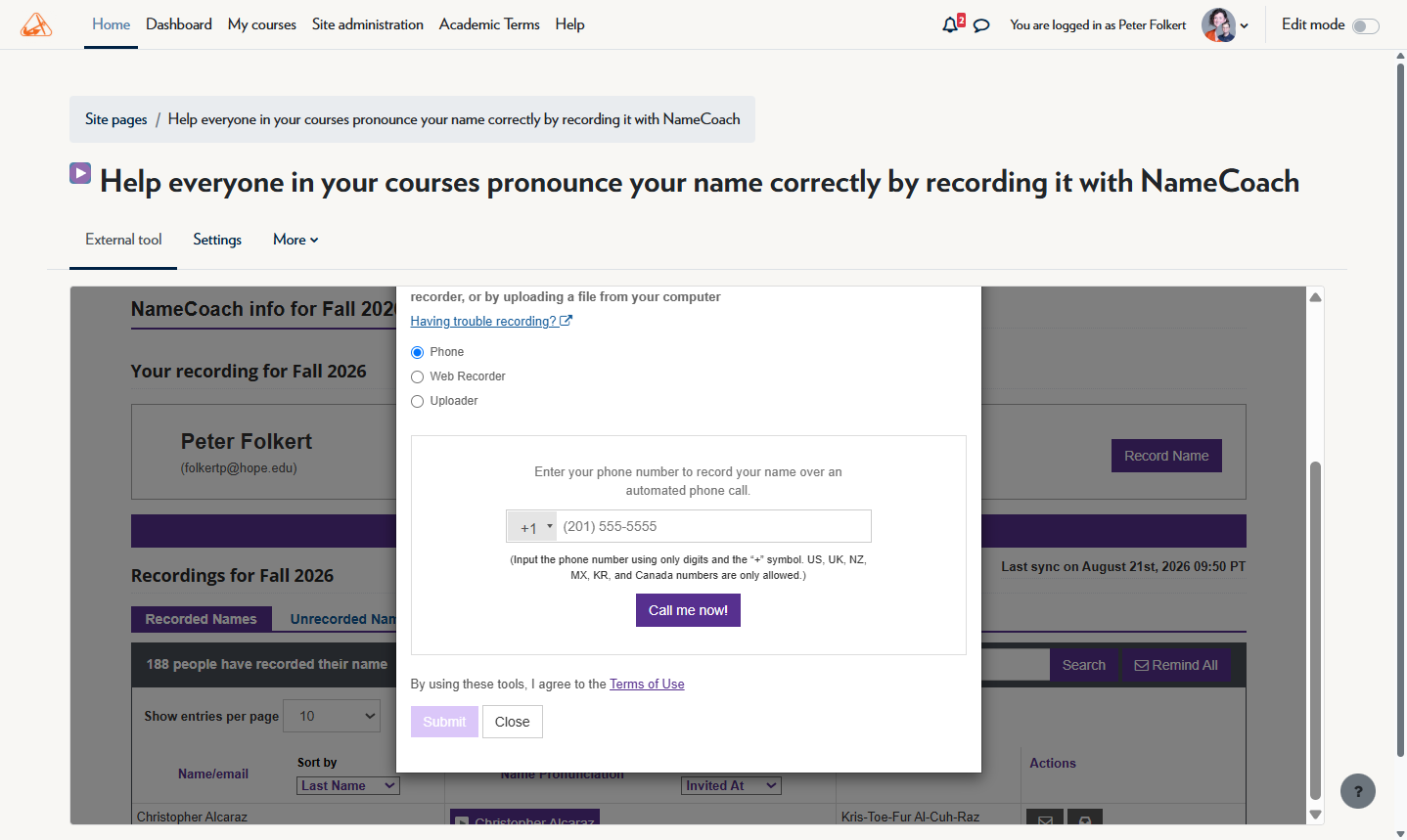Close the recording dialog

(x=513, y=722)
